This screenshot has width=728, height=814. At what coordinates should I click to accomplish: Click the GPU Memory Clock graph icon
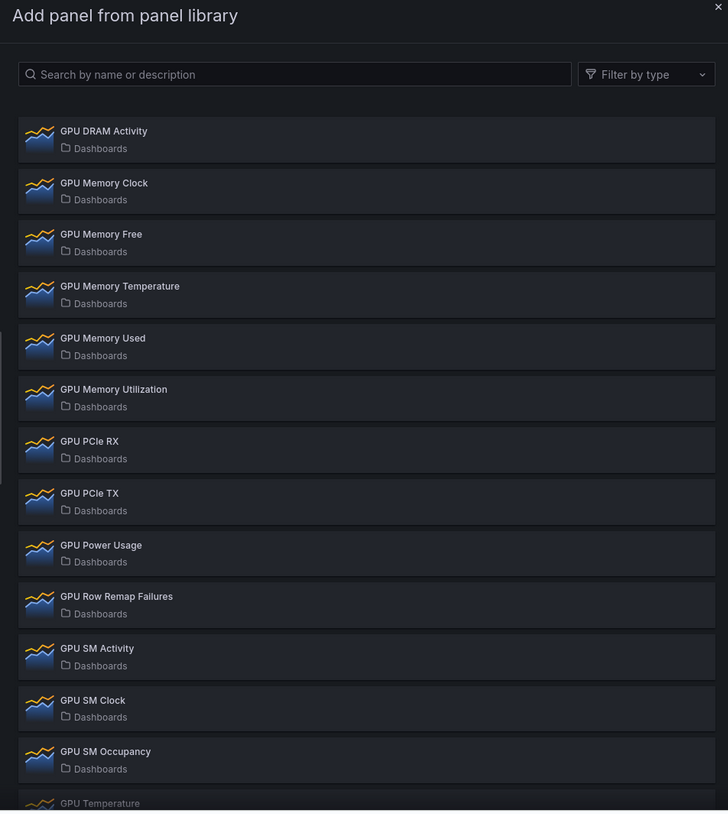pos(39,191)
